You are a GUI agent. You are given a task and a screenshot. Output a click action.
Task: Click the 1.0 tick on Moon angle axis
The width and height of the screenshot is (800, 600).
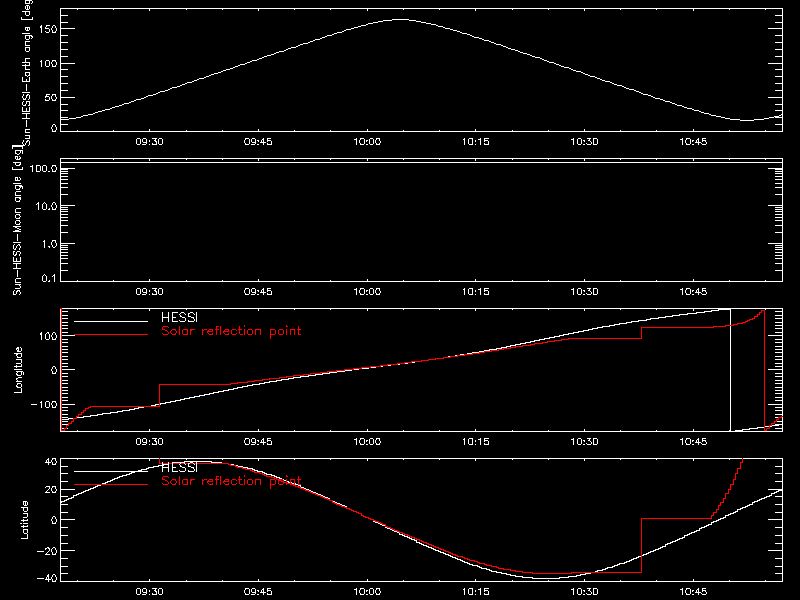pos(49,244)
